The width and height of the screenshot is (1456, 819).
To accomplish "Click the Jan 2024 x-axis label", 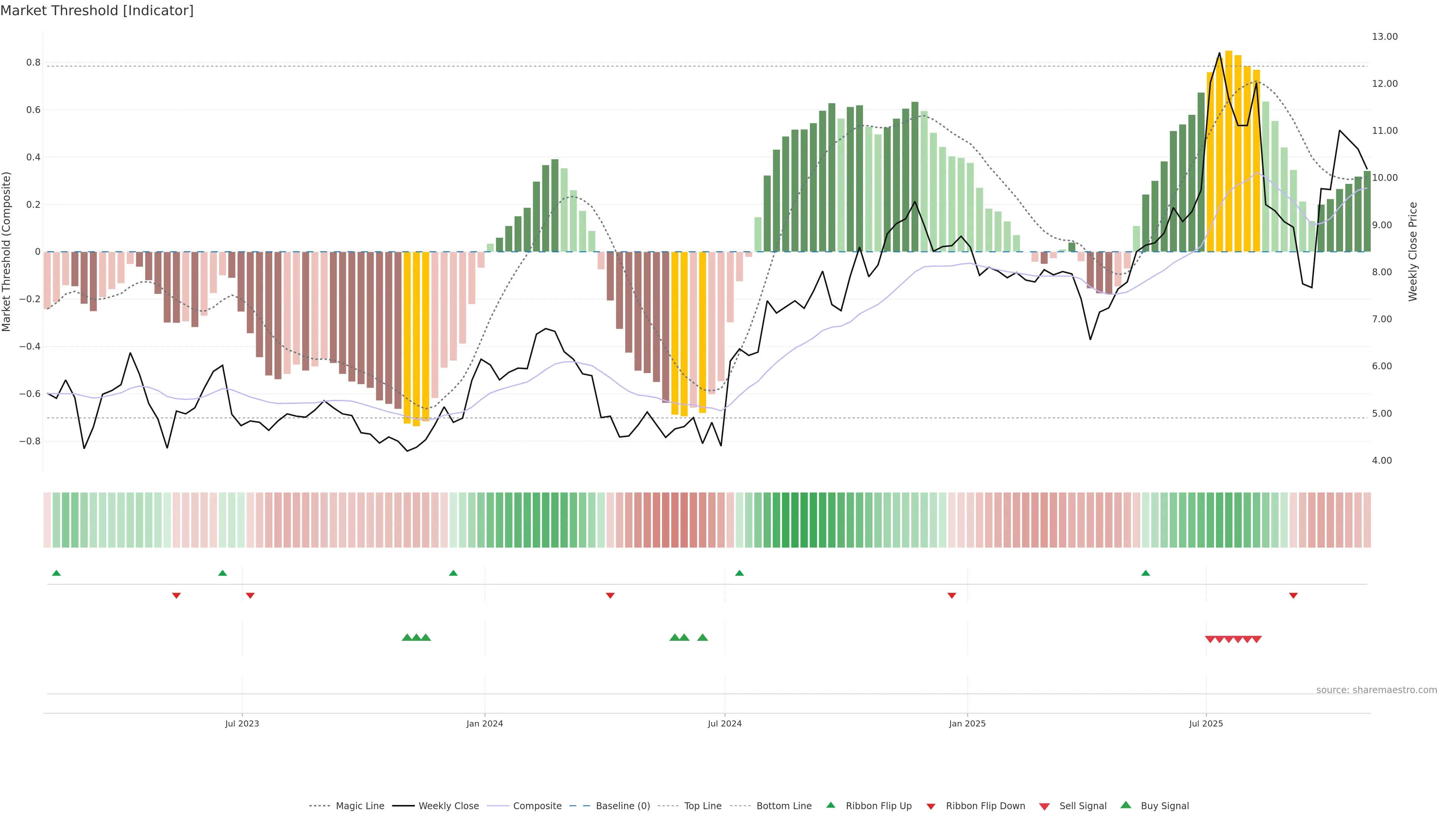I will [485, 723].
